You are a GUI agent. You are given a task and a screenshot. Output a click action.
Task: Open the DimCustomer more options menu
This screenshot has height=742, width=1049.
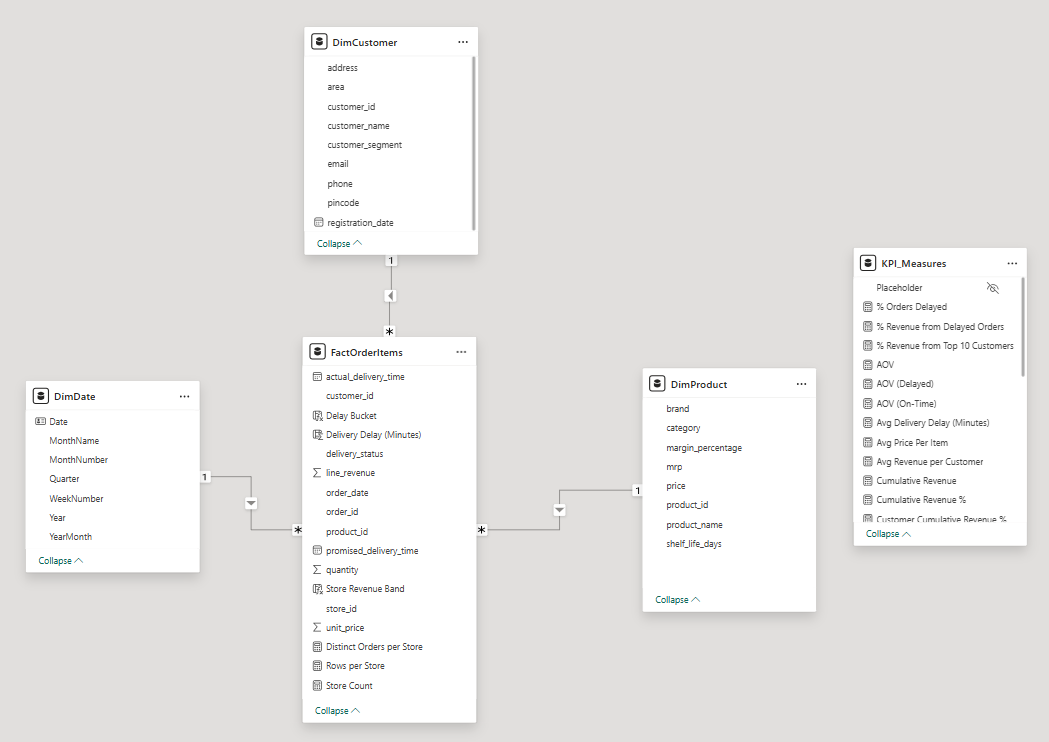(462, 42)
